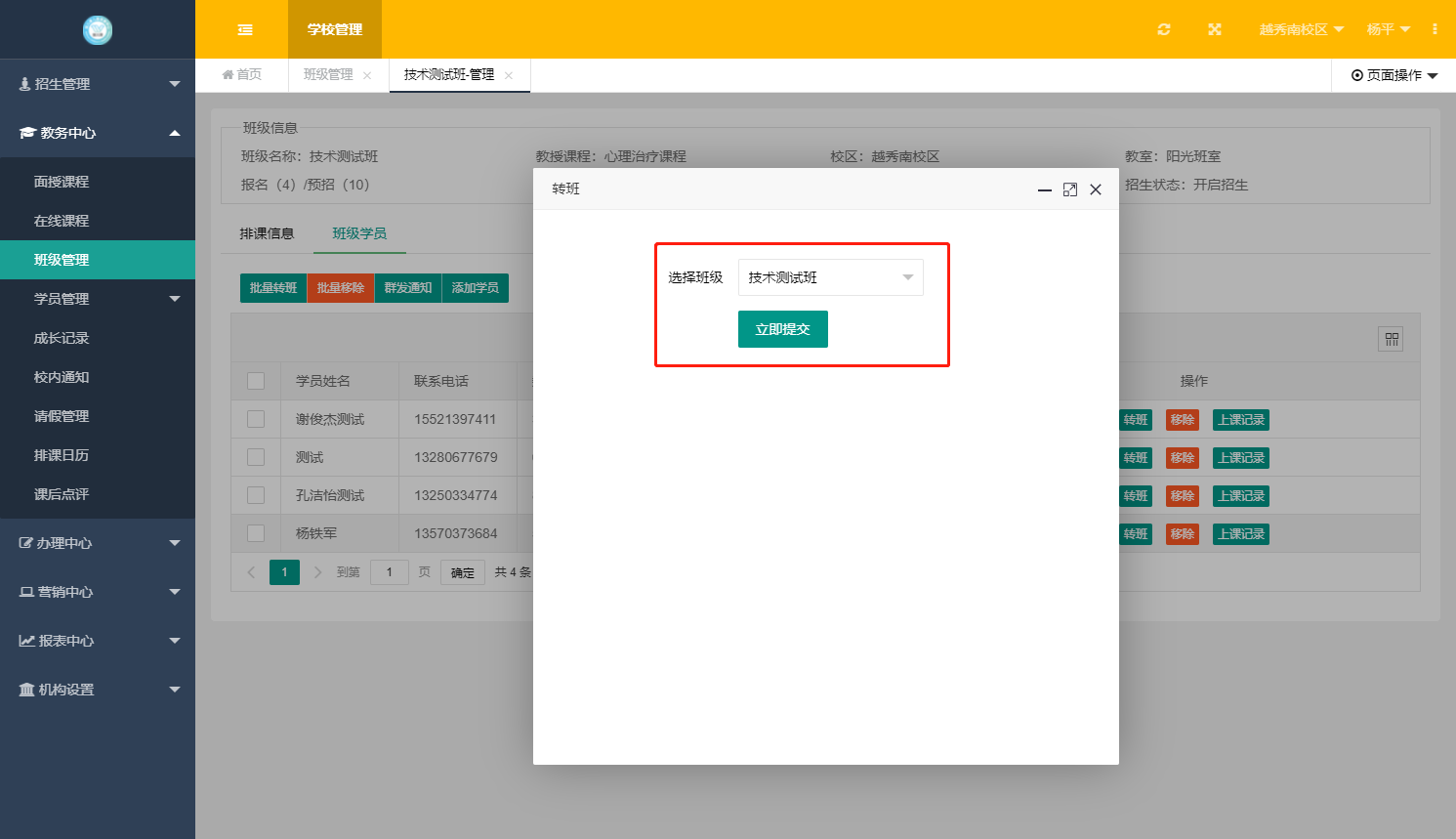Click the fullscreen expand icon in the top bar
Viewport: 1456px width, 839px height.
pyautogui.click(x=1215, y=29)
